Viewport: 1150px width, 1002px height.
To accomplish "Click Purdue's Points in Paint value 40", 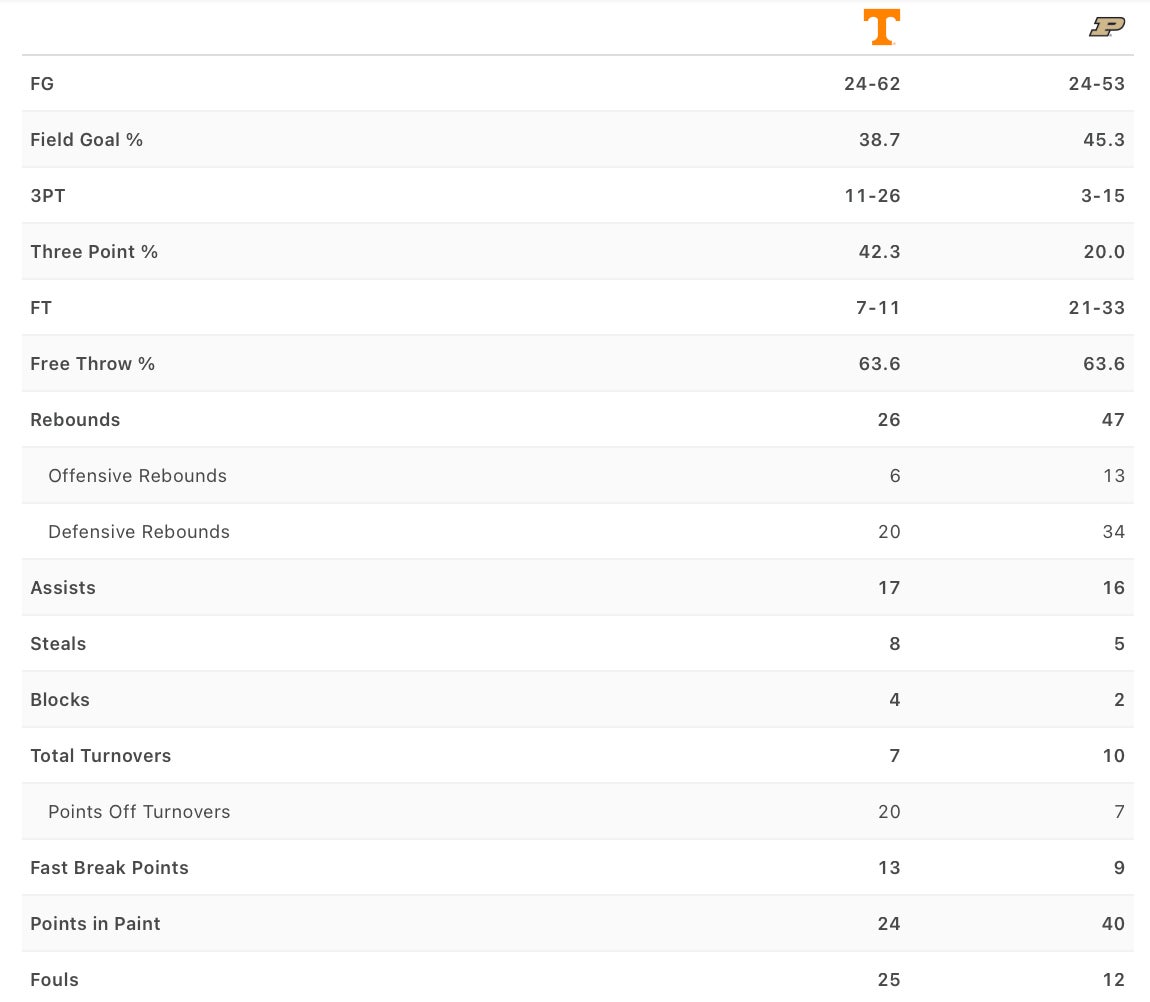I will coord(1113,924).
